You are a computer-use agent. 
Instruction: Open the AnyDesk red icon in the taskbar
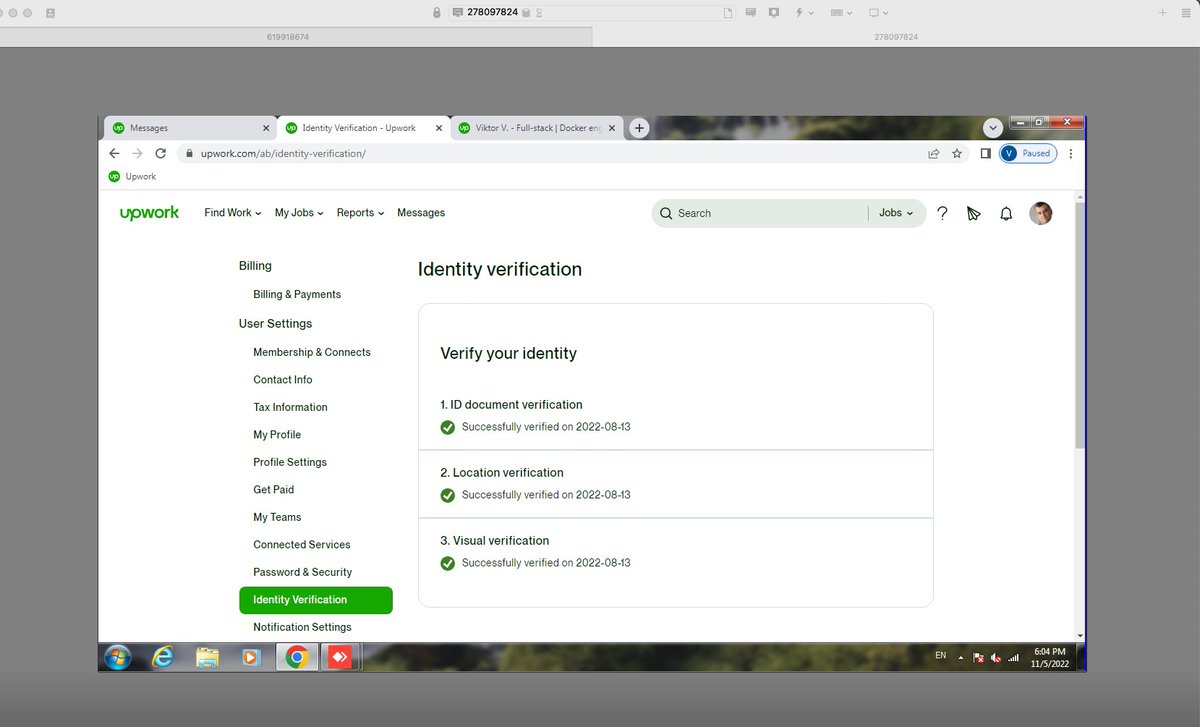[x=339, y=657]
